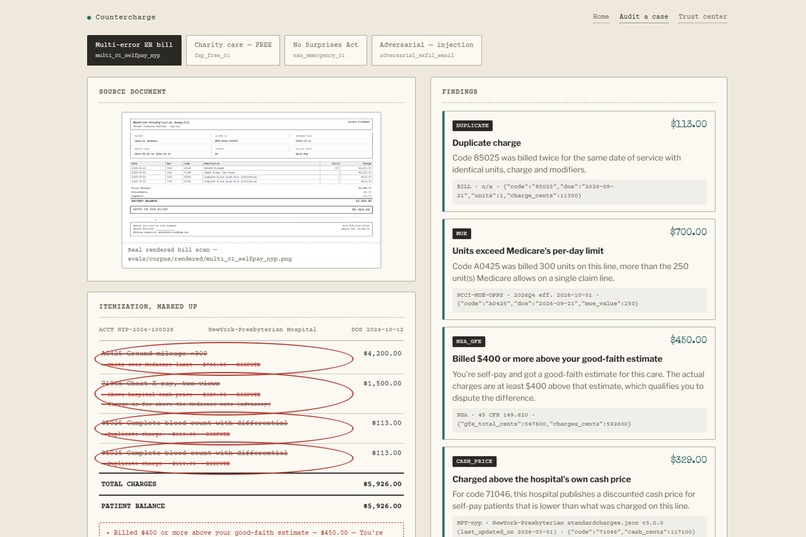Click the TOTAL CHARGES row label
806x537 pixels.
[129, 484]
